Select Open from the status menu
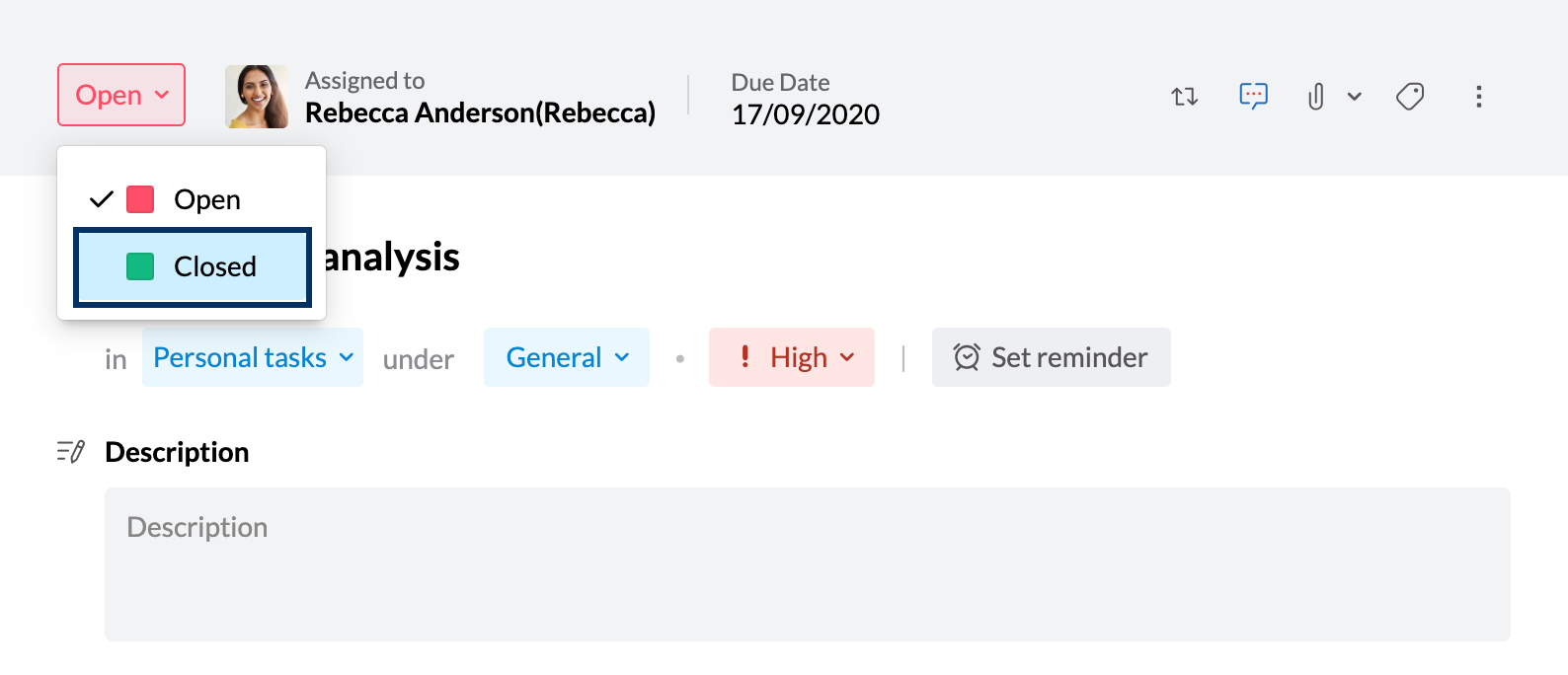 206,199
